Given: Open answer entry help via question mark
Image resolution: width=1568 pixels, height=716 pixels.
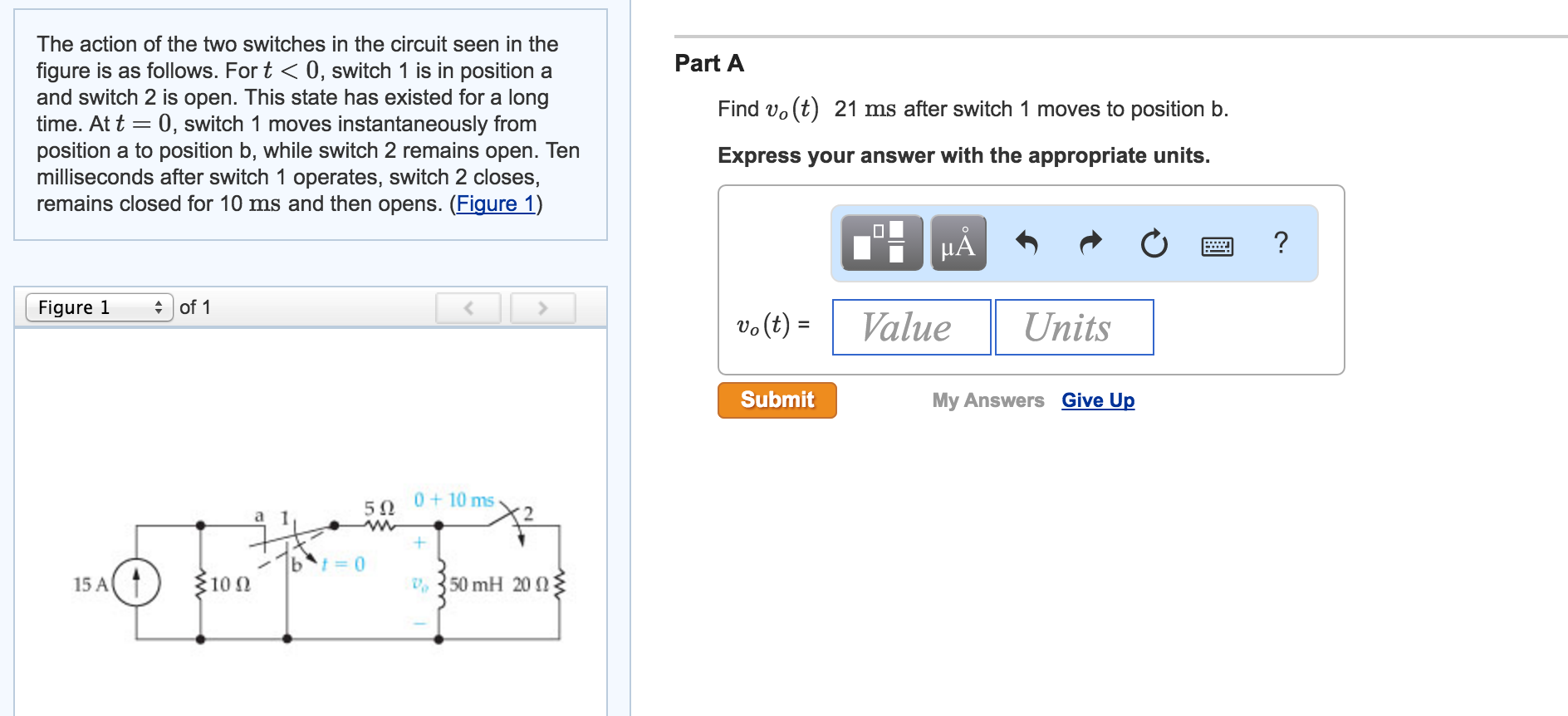Looking at the screenshot, I should coord(1281,243).
